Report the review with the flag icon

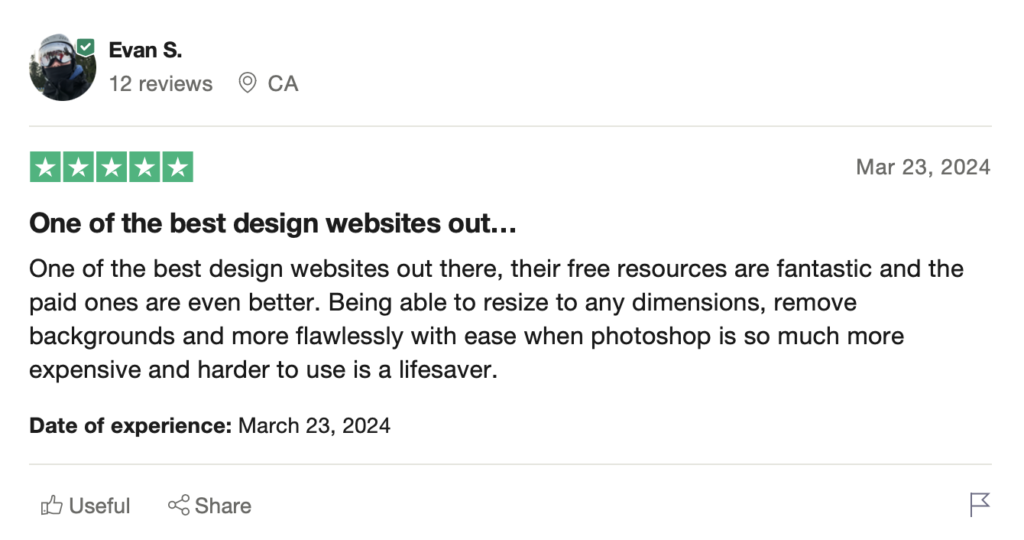coord(980,505)
